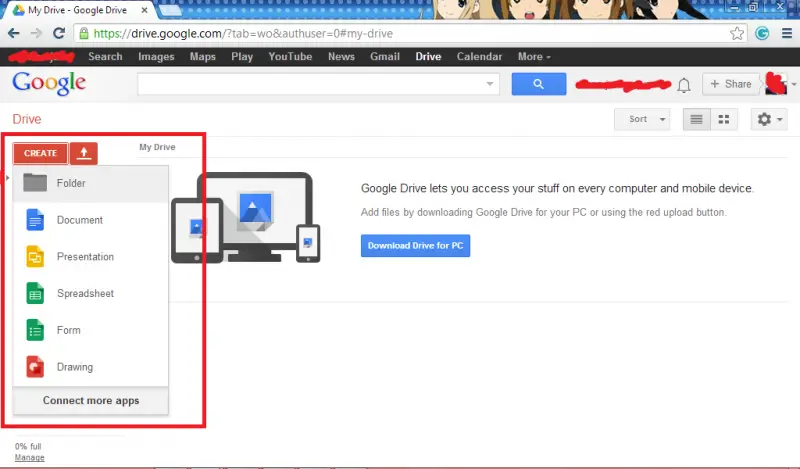The height and width of the screenshot is (469, 800).
Task: Open Gmail in the Google bar
Action: [x=385, y=57]
